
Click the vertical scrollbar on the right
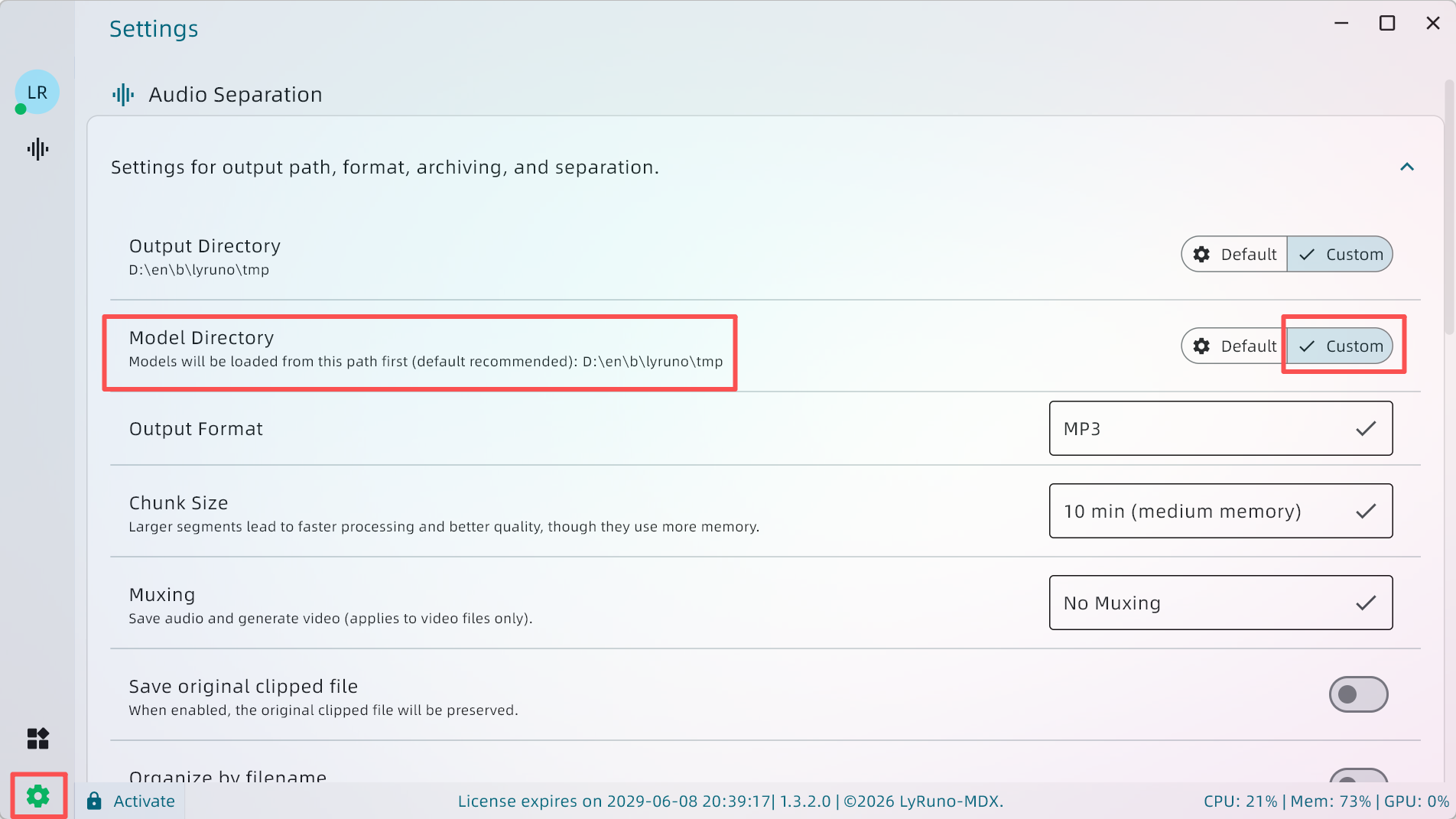click(x=1448, y=206)
